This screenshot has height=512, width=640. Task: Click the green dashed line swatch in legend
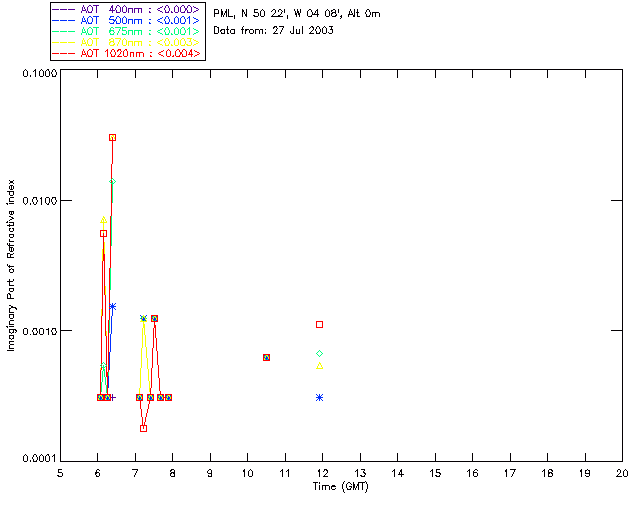coord(64,31)
